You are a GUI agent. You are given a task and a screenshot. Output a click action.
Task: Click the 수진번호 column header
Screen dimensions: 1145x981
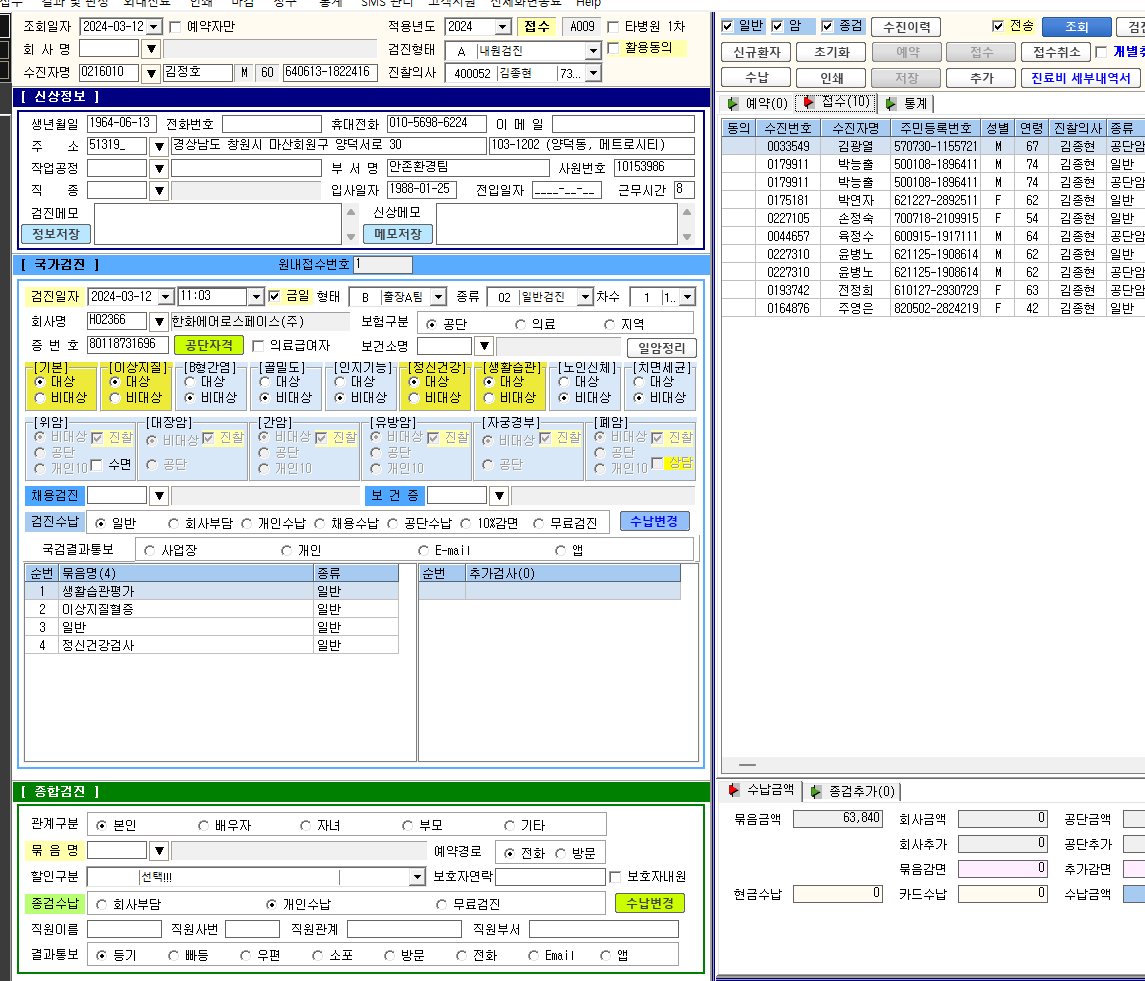[x=788, y=128]
